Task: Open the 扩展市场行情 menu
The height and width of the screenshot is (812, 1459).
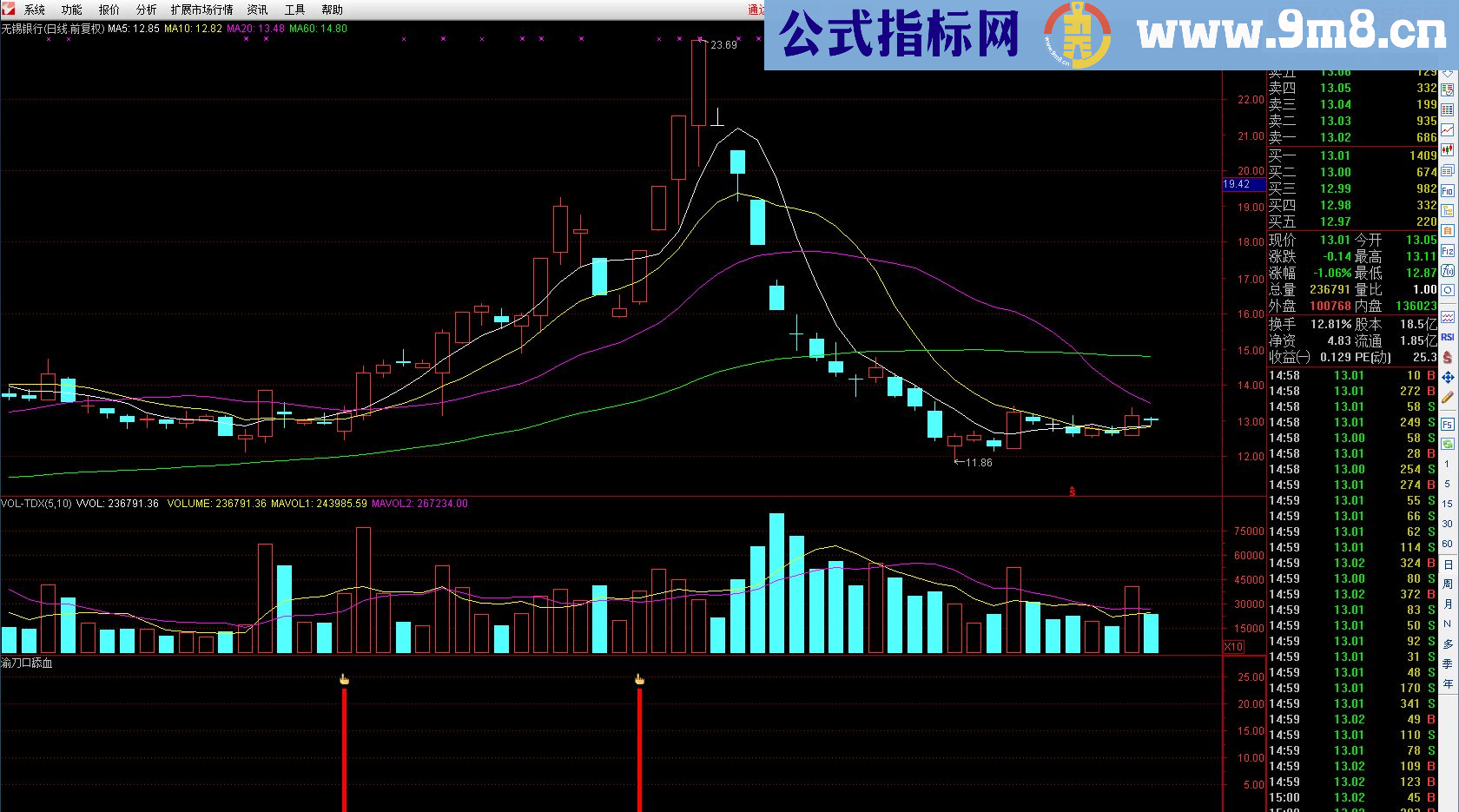Action: tap(201, 10)
